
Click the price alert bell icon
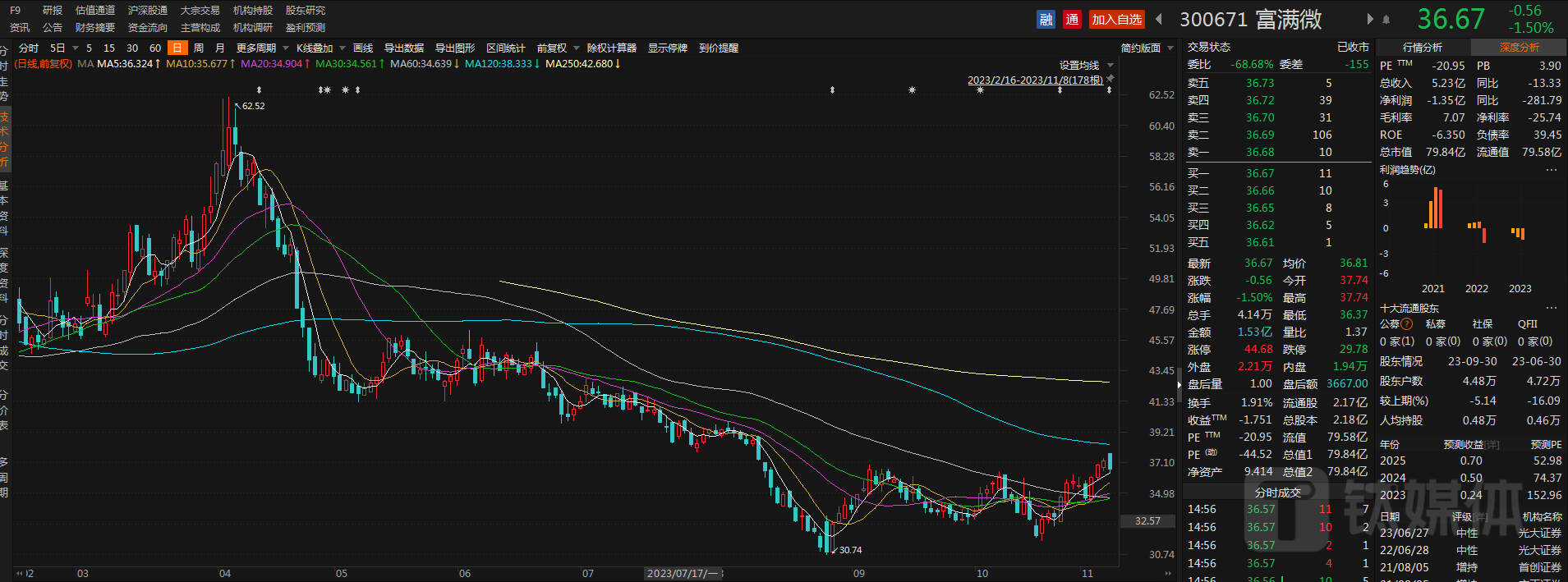pyautogui.click(x=1386, y=20)
